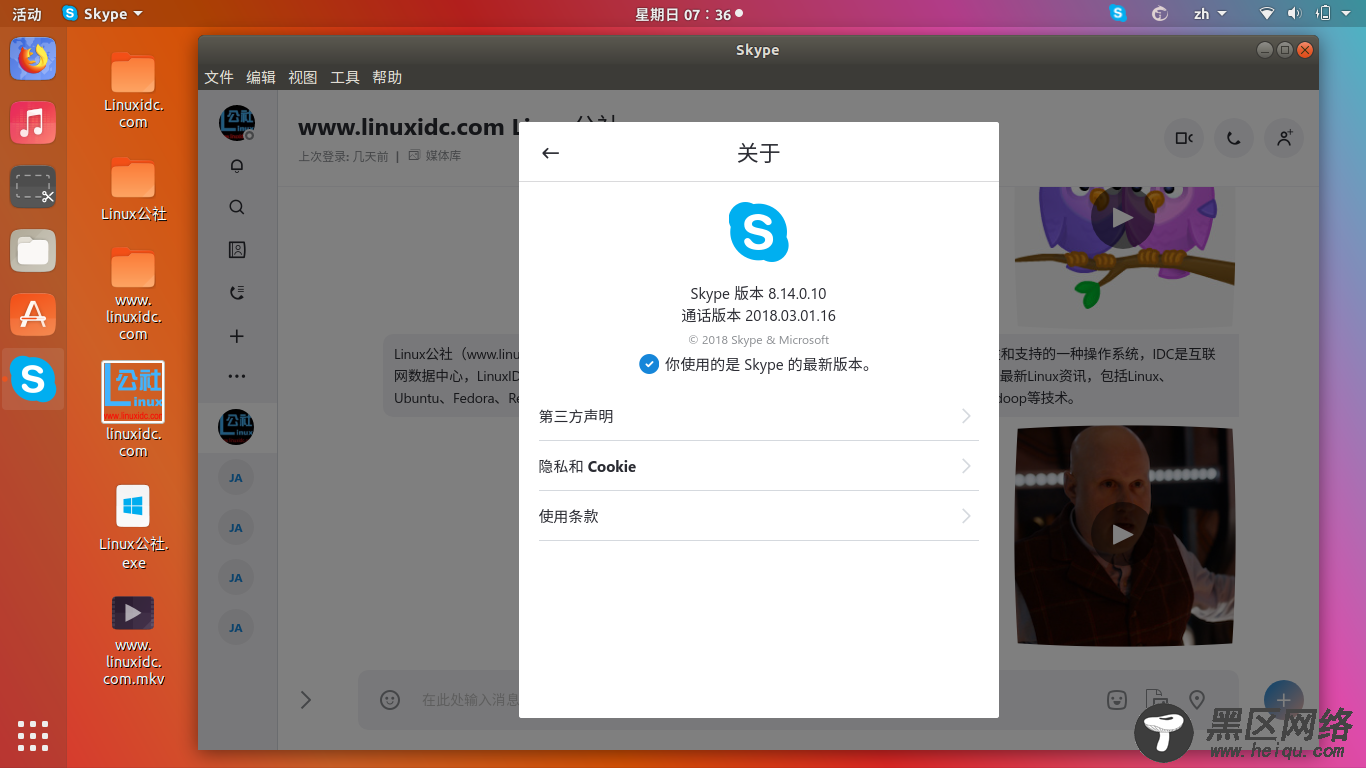Open the sticker face icon in message bar
This screenshot has height=768, width=1366.
click(x=1117, y=700)
